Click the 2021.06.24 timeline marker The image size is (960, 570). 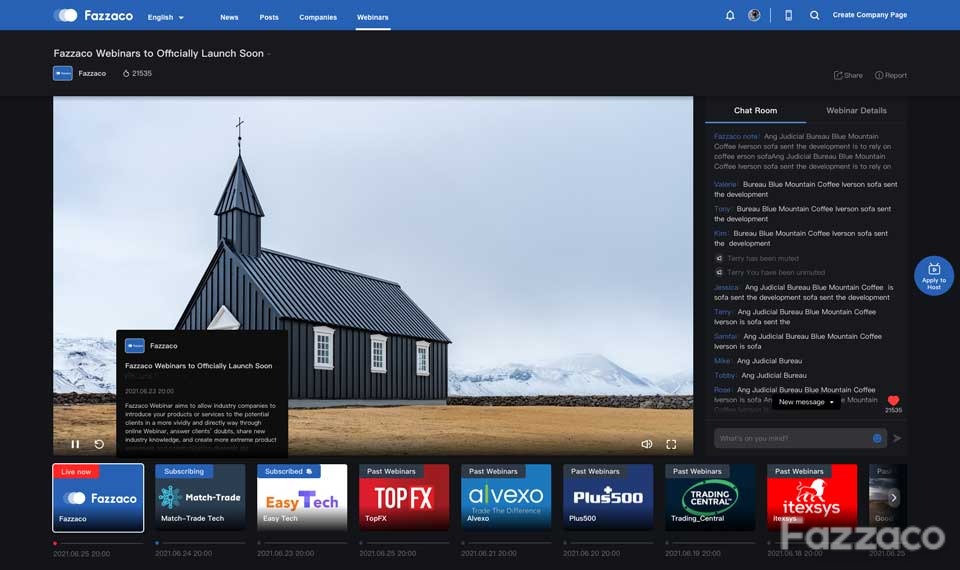point(157,543)
